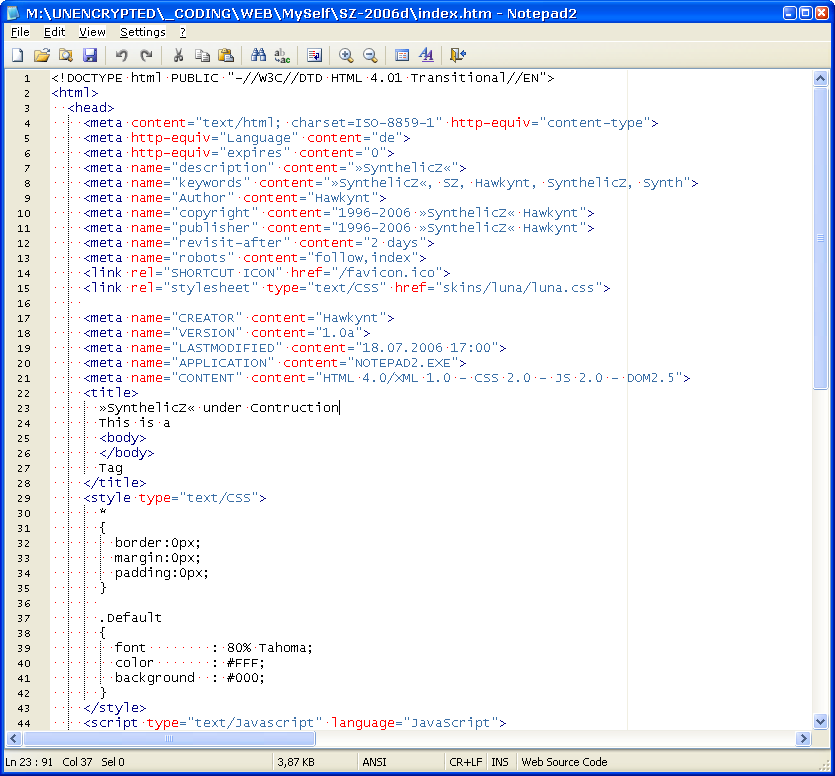Zoom in with the magnifier plus icon

346,55
